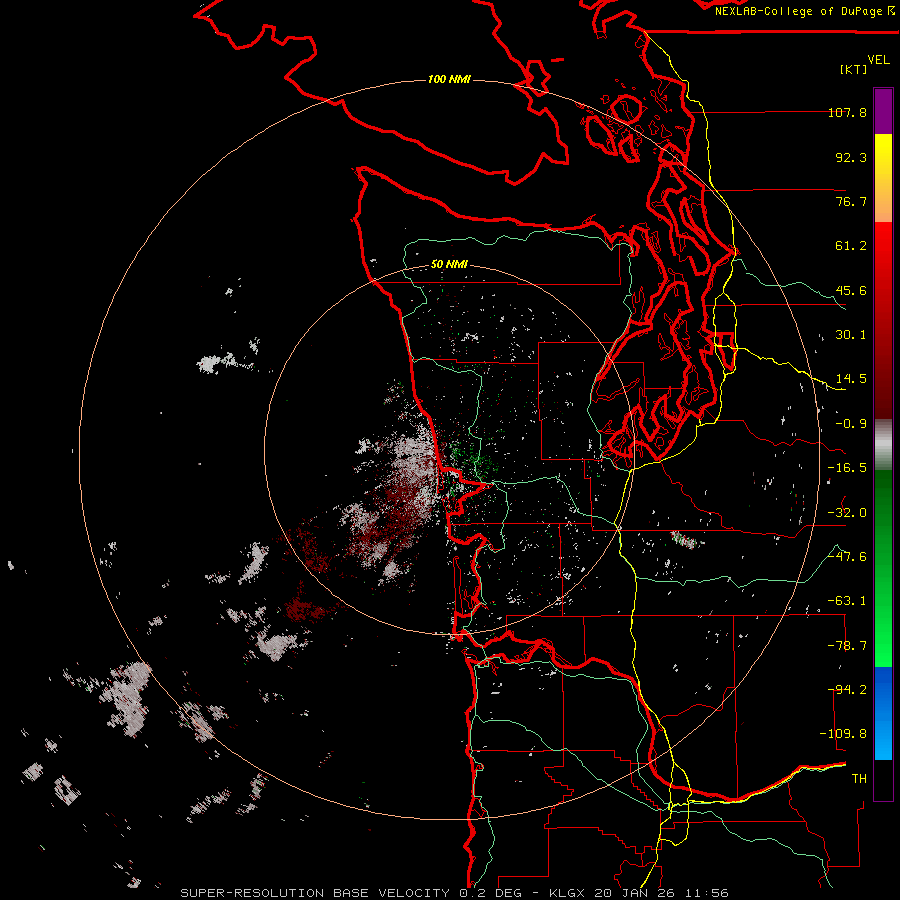Click the purple top color bar segment
The image size is (900, 900).
click(x=883, y=111)
